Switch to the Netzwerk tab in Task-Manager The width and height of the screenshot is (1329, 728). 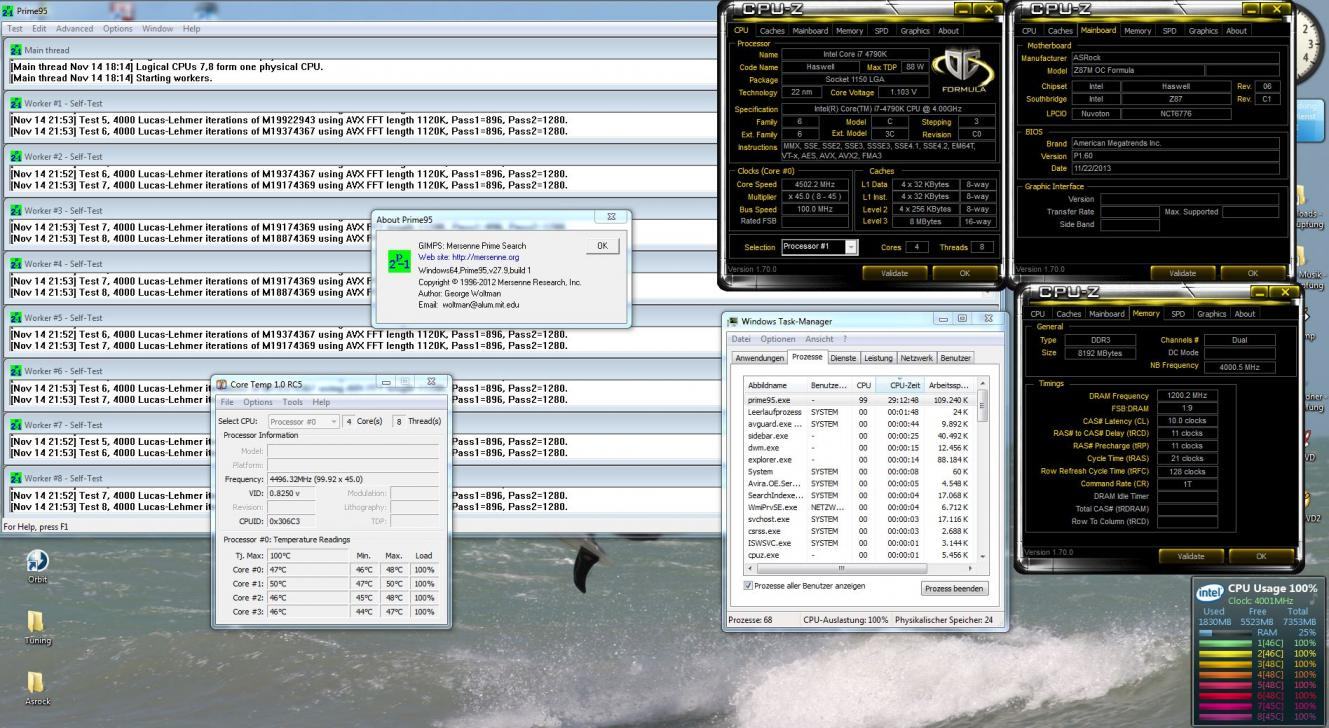(916, 357)
